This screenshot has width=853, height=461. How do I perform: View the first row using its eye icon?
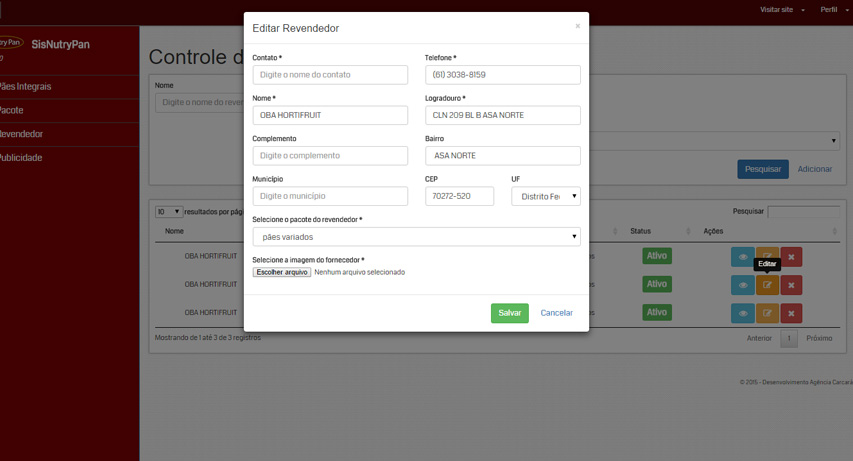[743, 257]
